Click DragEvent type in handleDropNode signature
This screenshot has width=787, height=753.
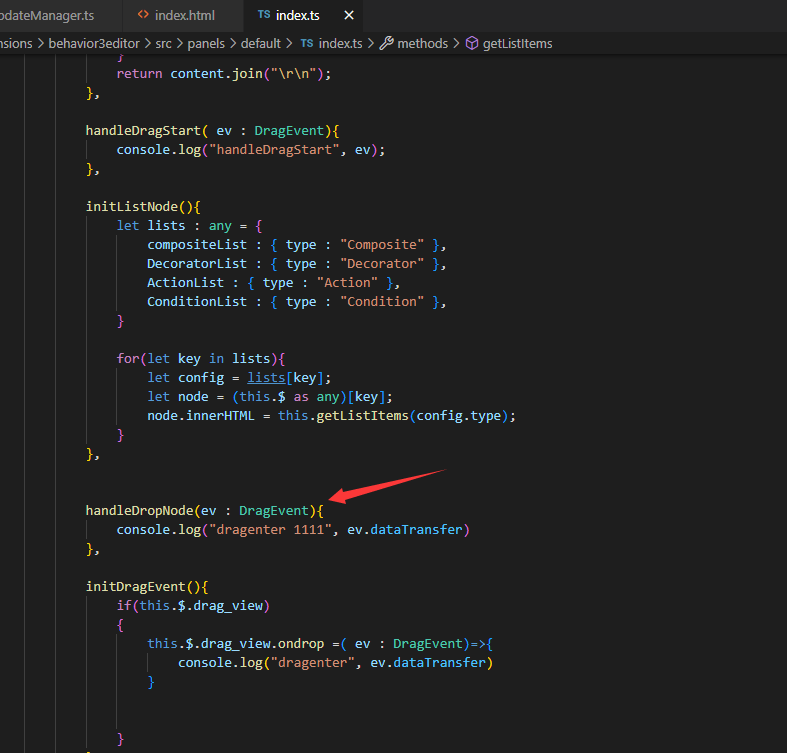click(274, 511)
